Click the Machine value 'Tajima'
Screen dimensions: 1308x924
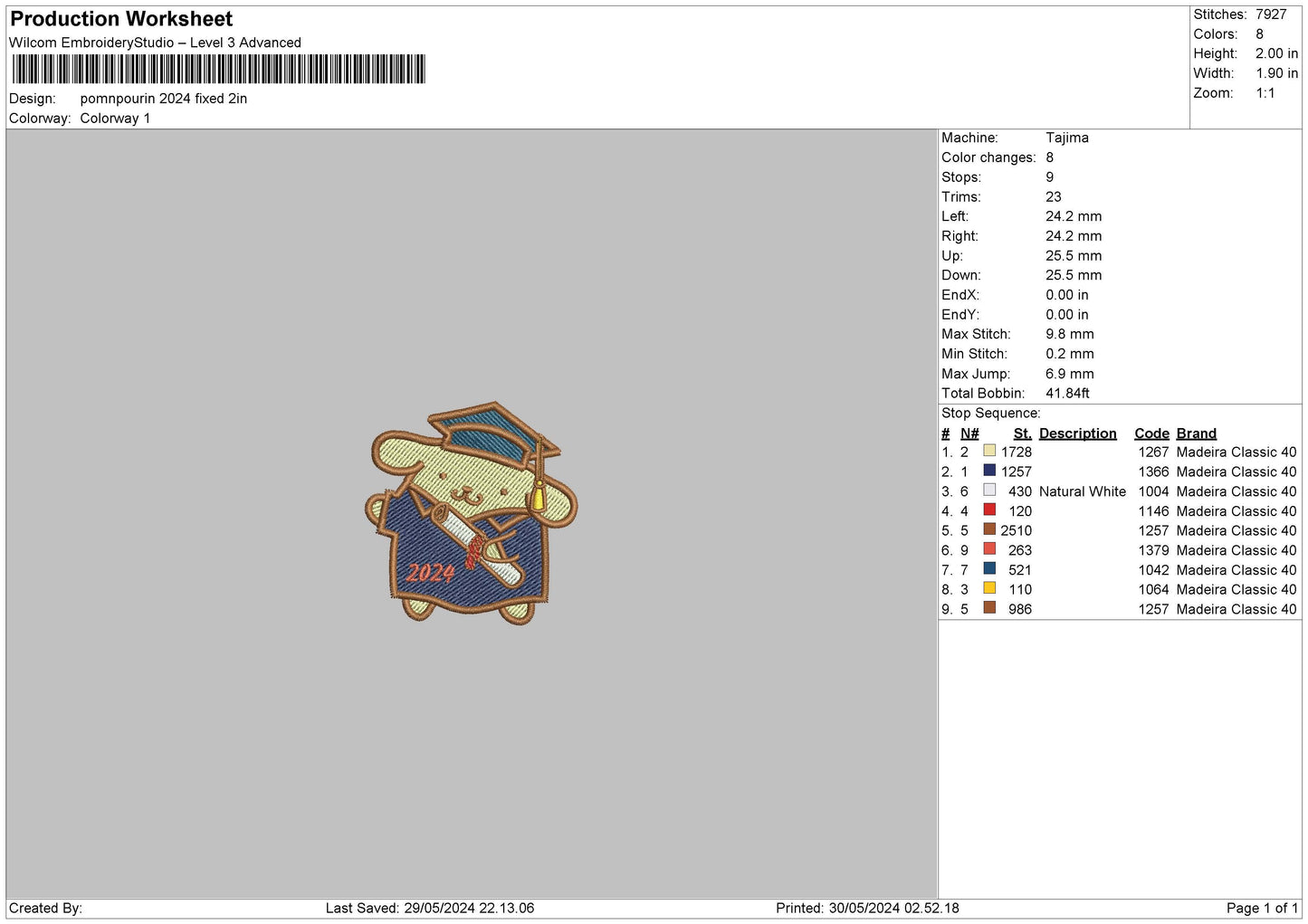tap(1067, 138)
